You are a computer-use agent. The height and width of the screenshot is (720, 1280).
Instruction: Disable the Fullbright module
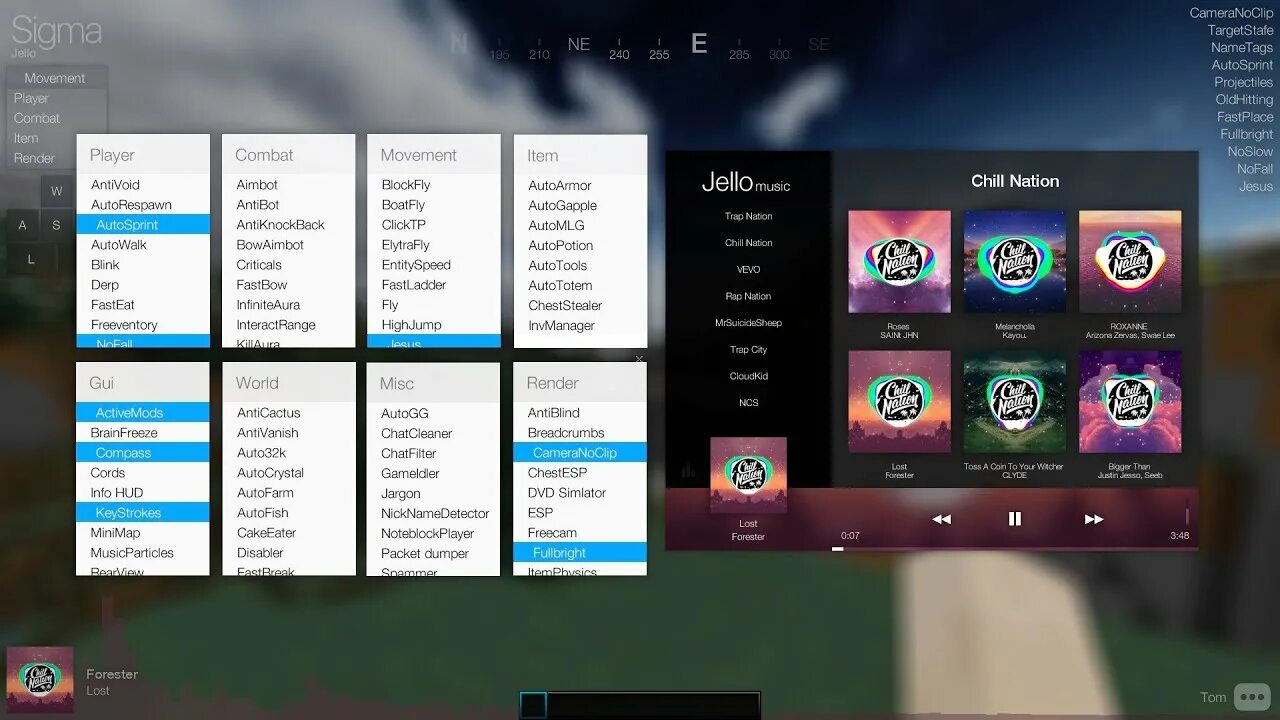(x=580, y=553)
